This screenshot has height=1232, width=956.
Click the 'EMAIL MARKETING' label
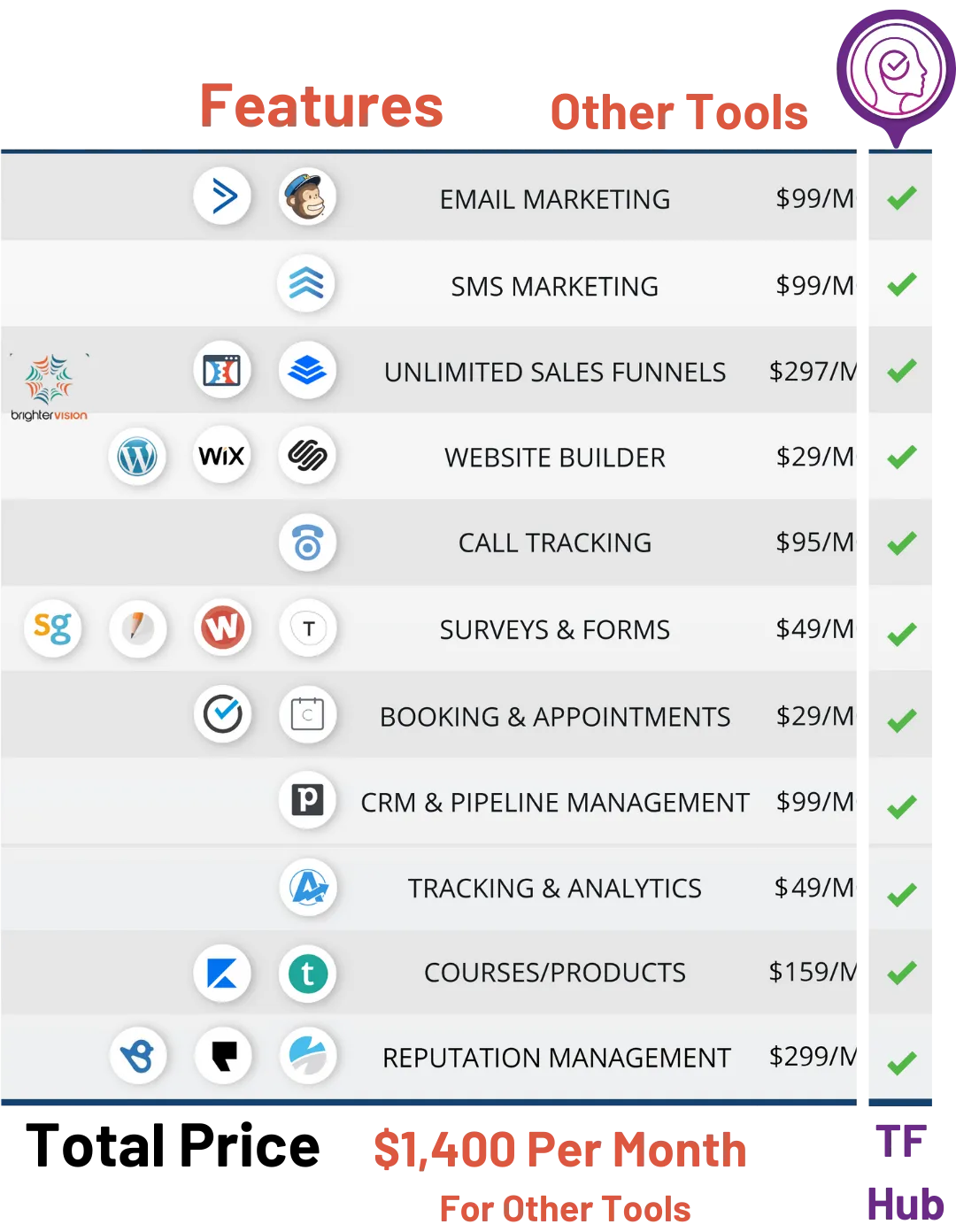[555, 199]
